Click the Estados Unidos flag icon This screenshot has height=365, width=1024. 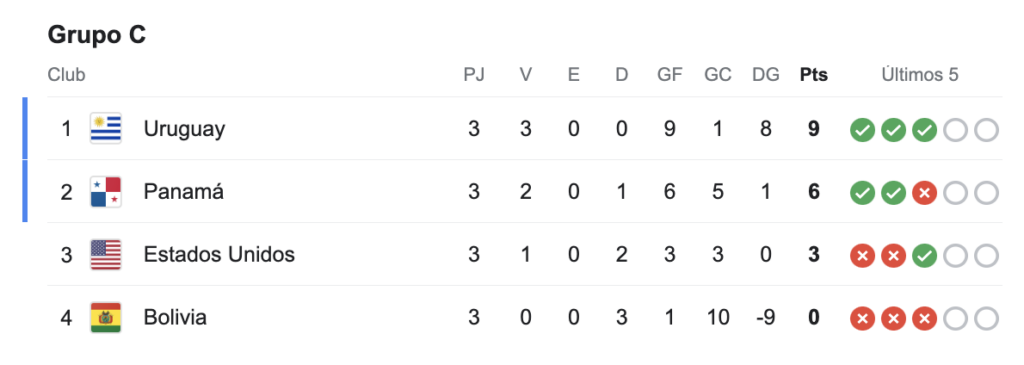[106, 255]
